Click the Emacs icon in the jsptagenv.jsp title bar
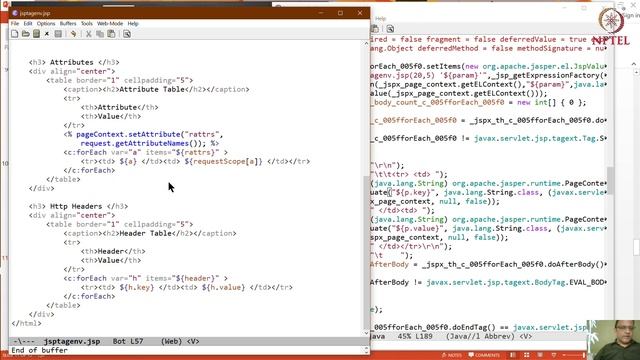 pyautogui.click(x=15, y=13)
